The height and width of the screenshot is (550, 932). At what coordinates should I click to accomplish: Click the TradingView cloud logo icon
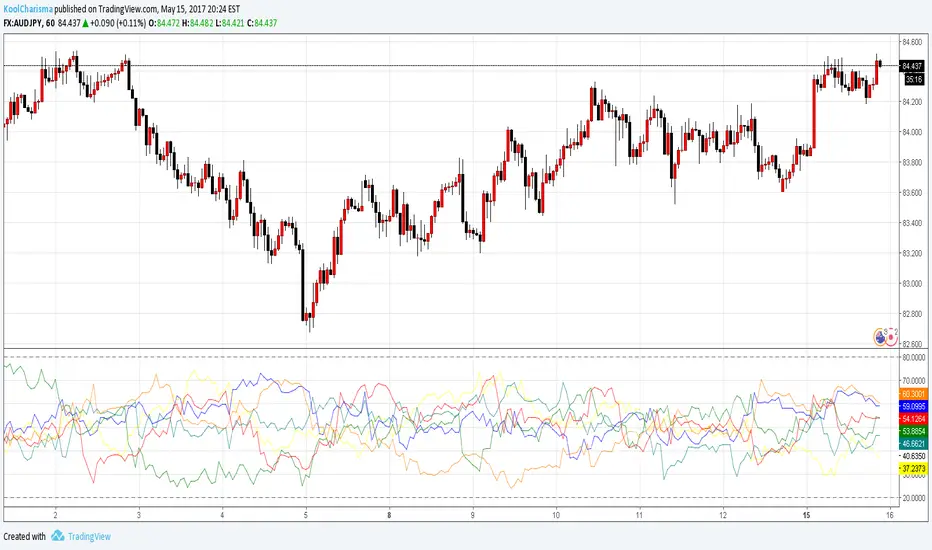[x=58, y=536]
